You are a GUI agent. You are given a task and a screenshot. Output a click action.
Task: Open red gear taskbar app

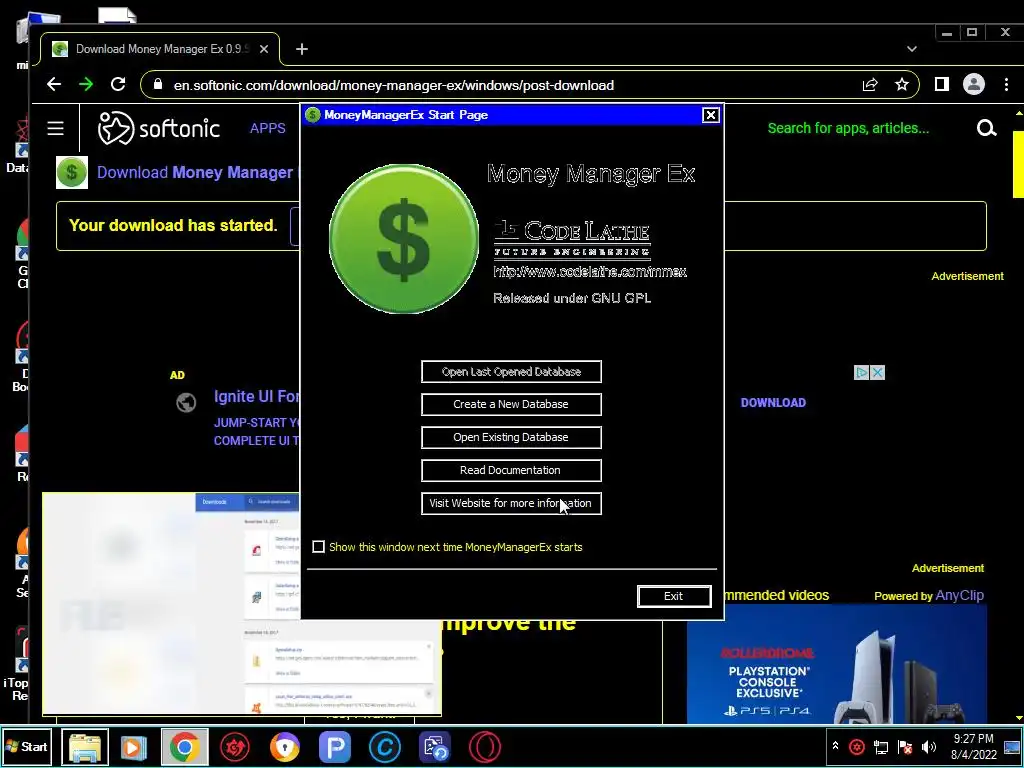pos(234,747)
